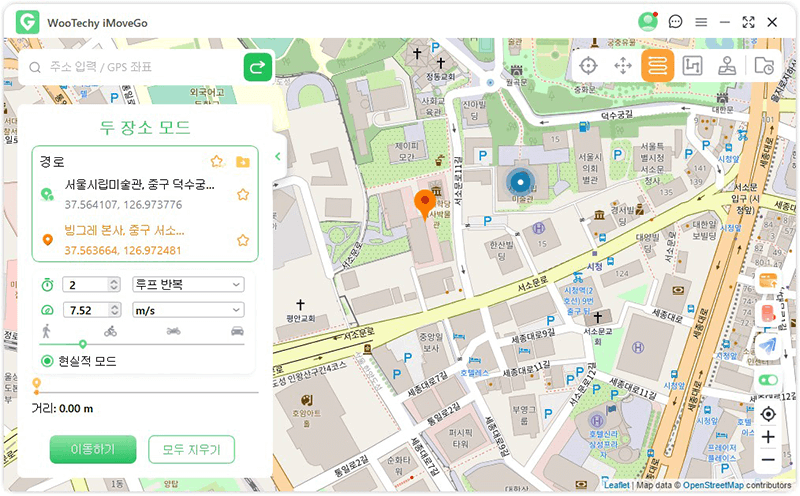Click the green search go arrow icon
Viewport: 800px width, 496px height.
[258, 67]
